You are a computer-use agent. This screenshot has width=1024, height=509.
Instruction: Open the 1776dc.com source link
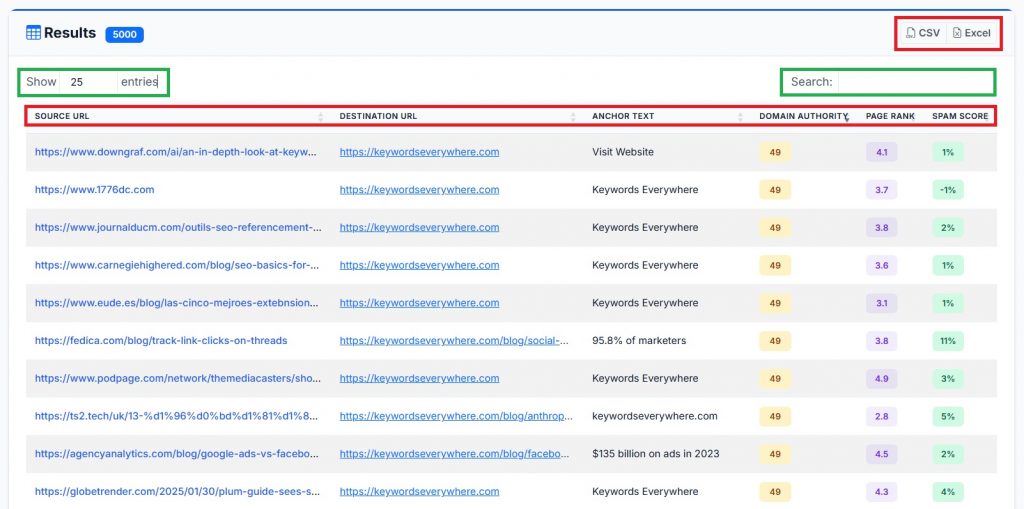[x=94, y=190]
